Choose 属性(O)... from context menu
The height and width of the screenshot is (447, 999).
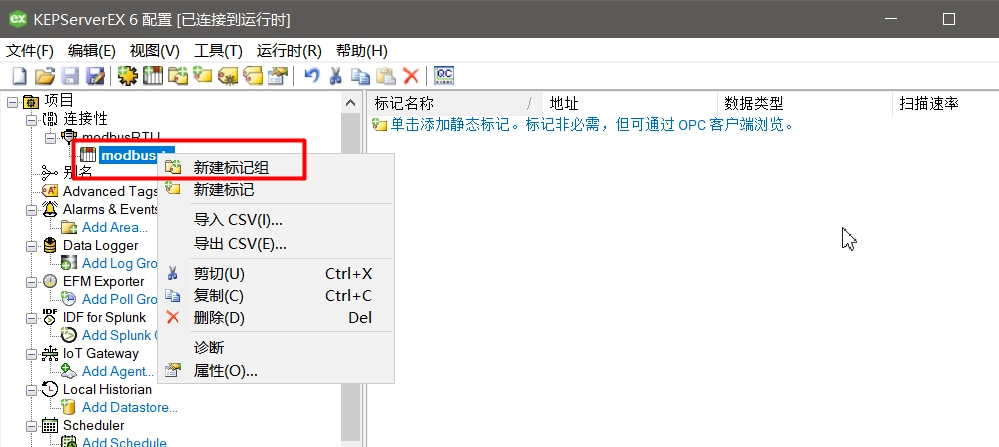pyautogui.click(x=277, y=371)
